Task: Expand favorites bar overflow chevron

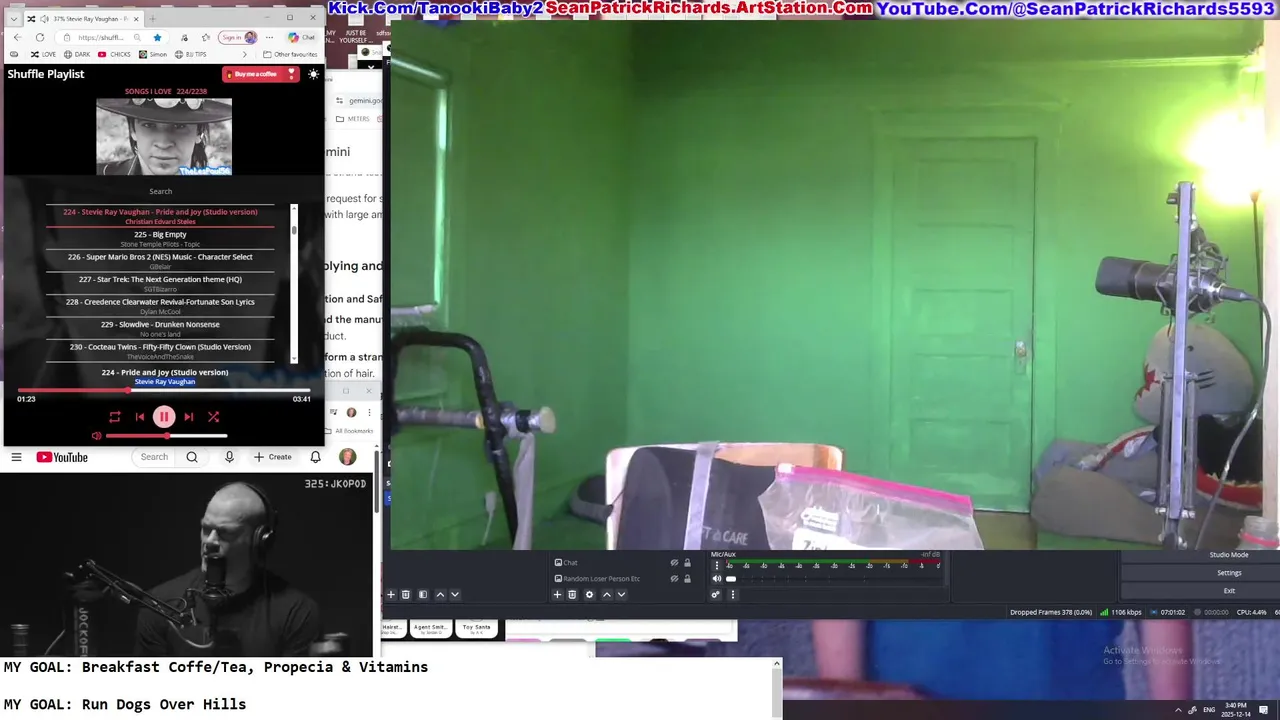Action: point(245,54)
